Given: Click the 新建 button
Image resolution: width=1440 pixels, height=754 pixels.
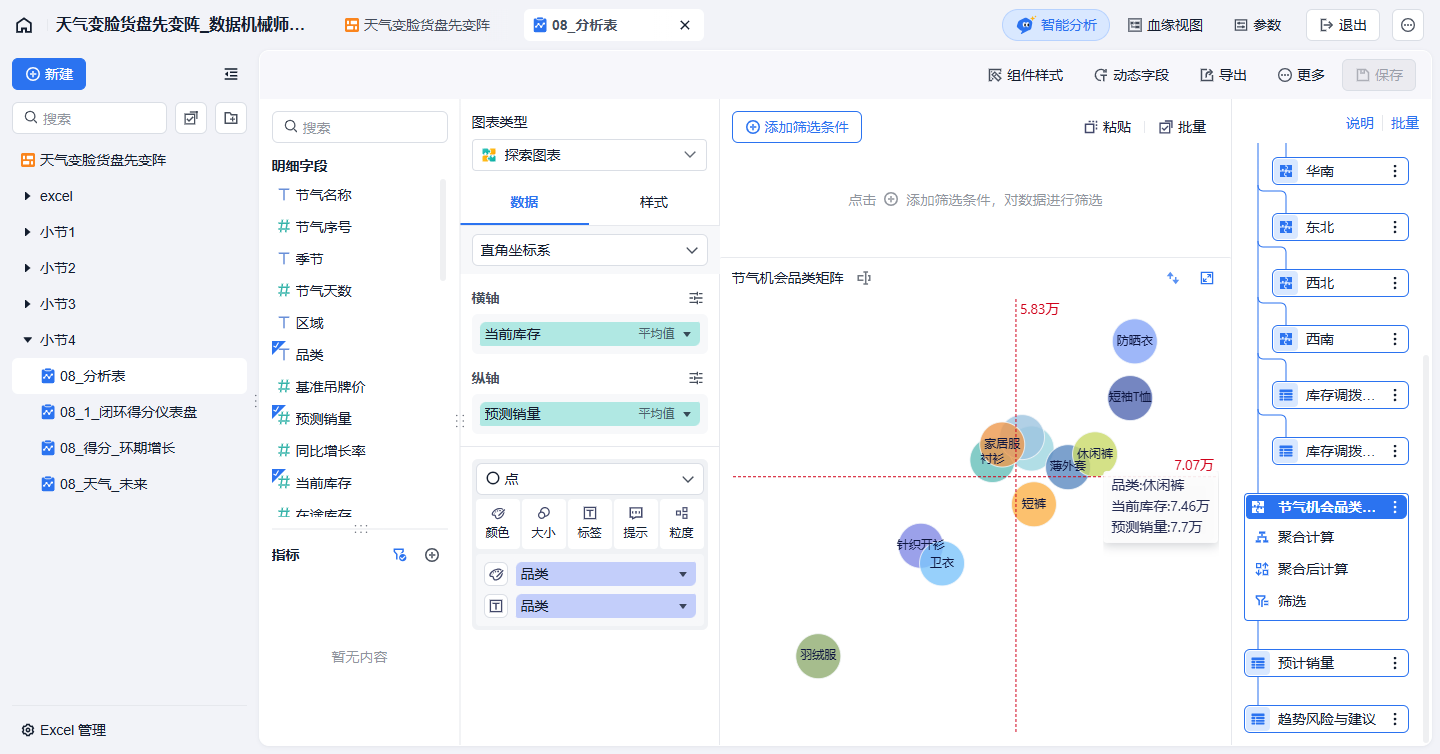Looking at the screenshot, I should (49, 74).
